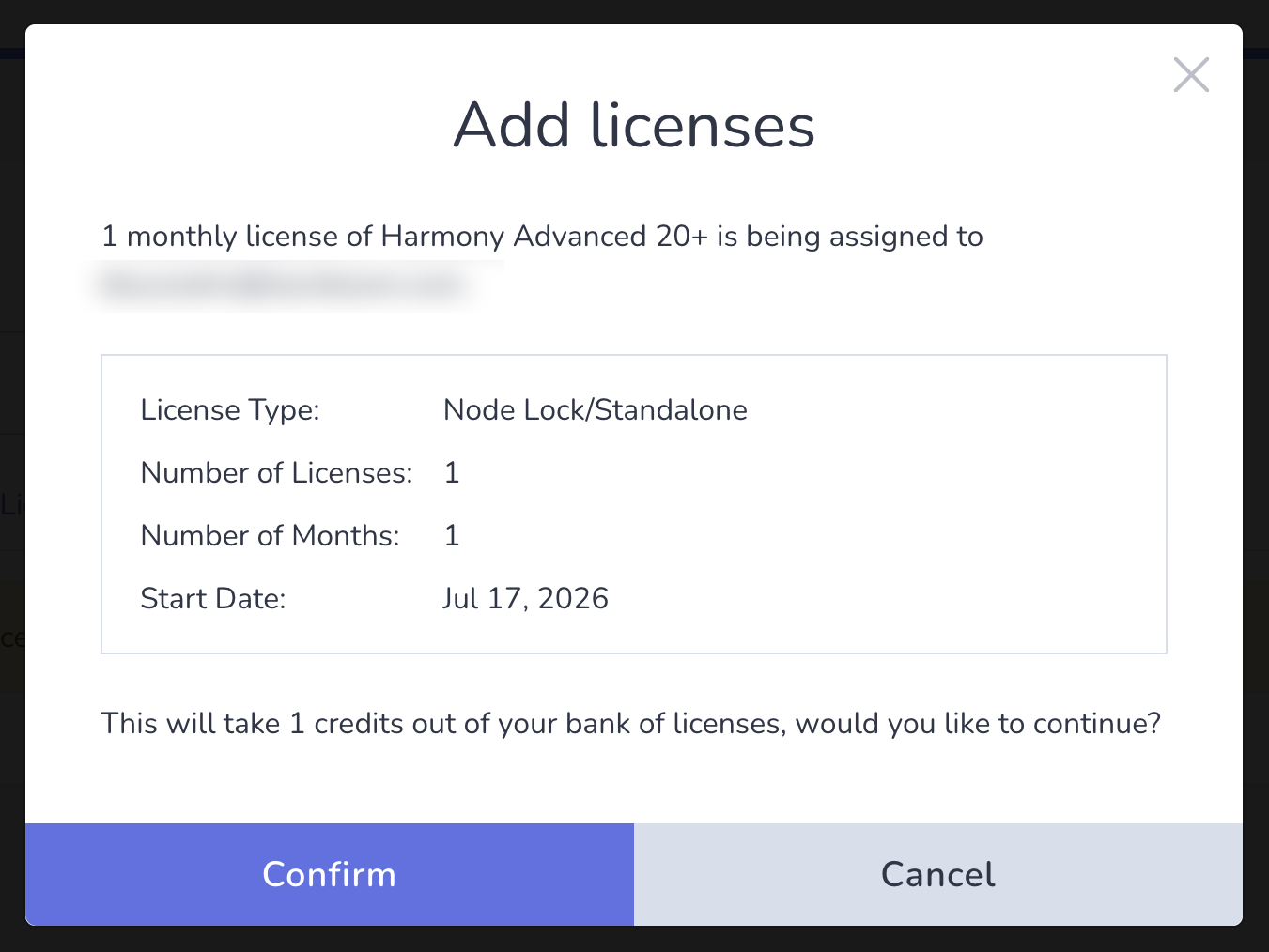
Task: Click the dimmed backdrop below the dialog
Action: pos(634,940)
